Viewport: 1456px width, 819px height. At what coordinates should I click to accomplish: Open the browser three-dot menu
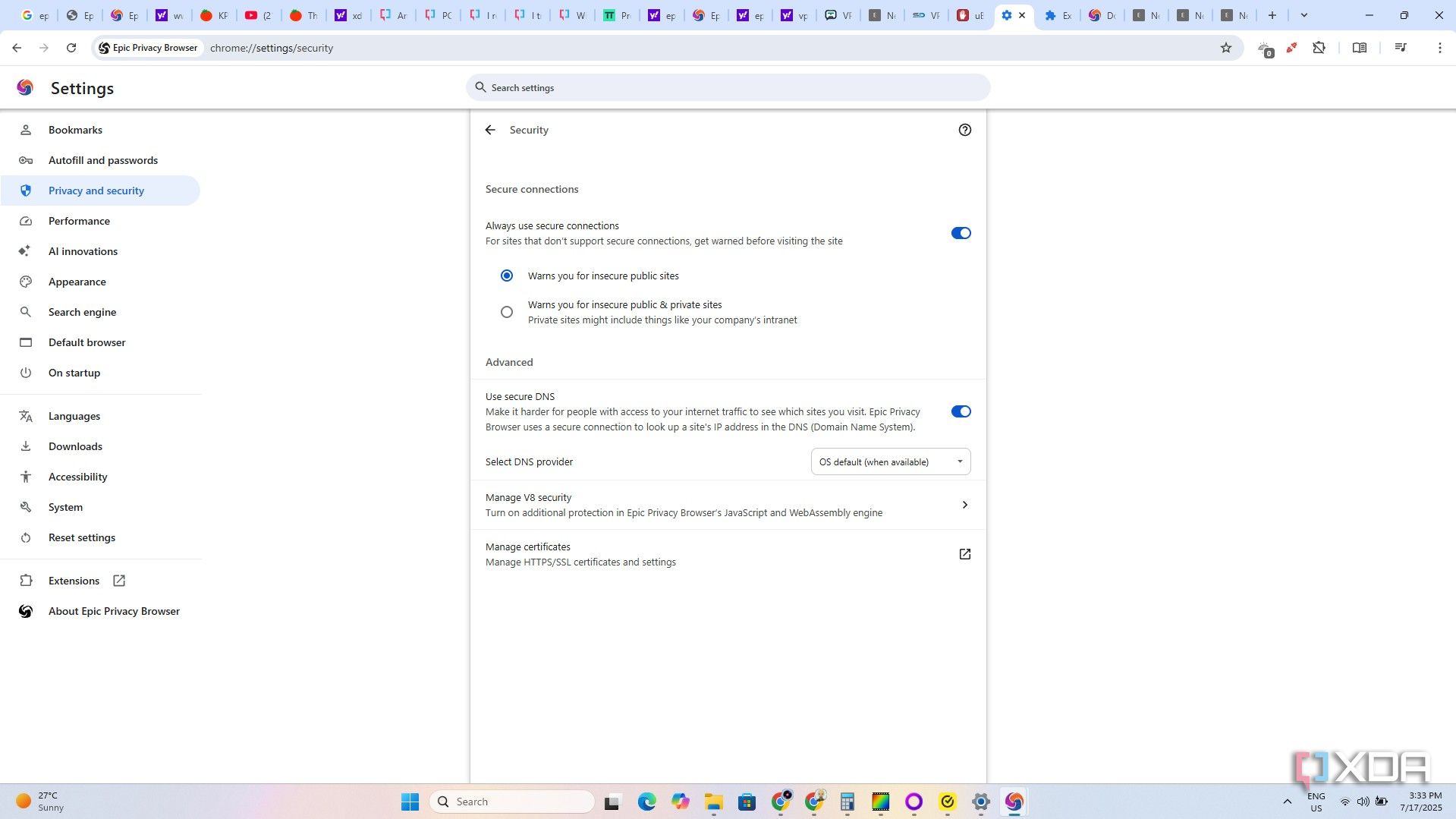click(1439, 48)
